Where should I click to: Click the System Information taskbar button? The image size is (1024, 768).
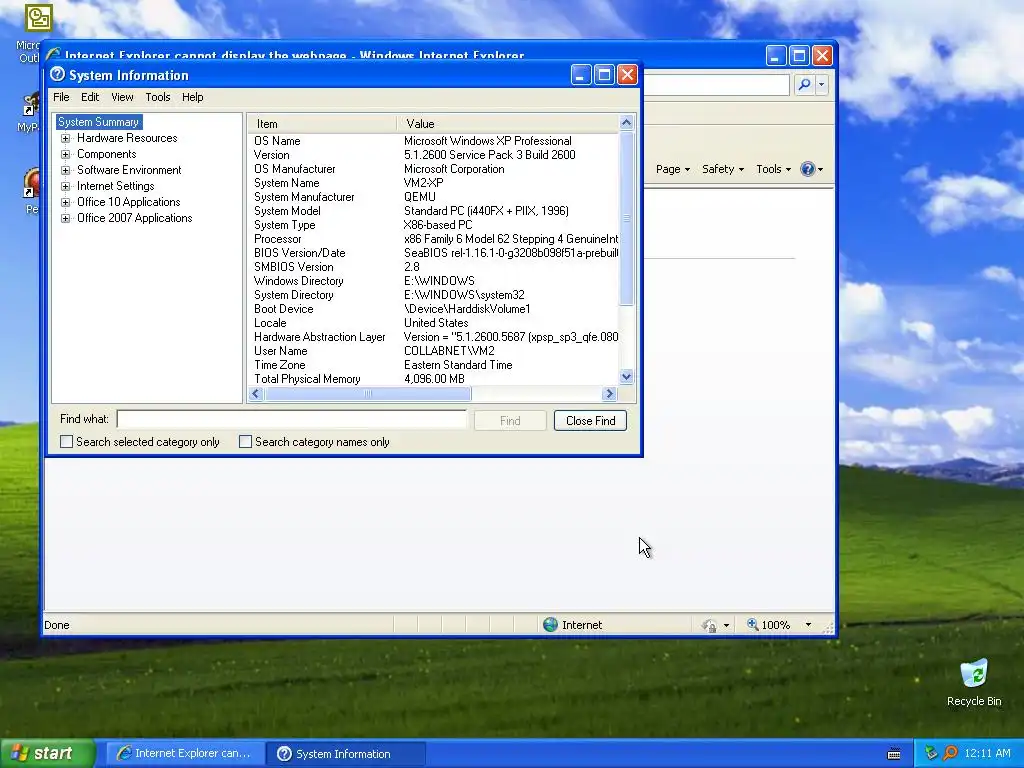pyautogui.click(x=346, y=754)
